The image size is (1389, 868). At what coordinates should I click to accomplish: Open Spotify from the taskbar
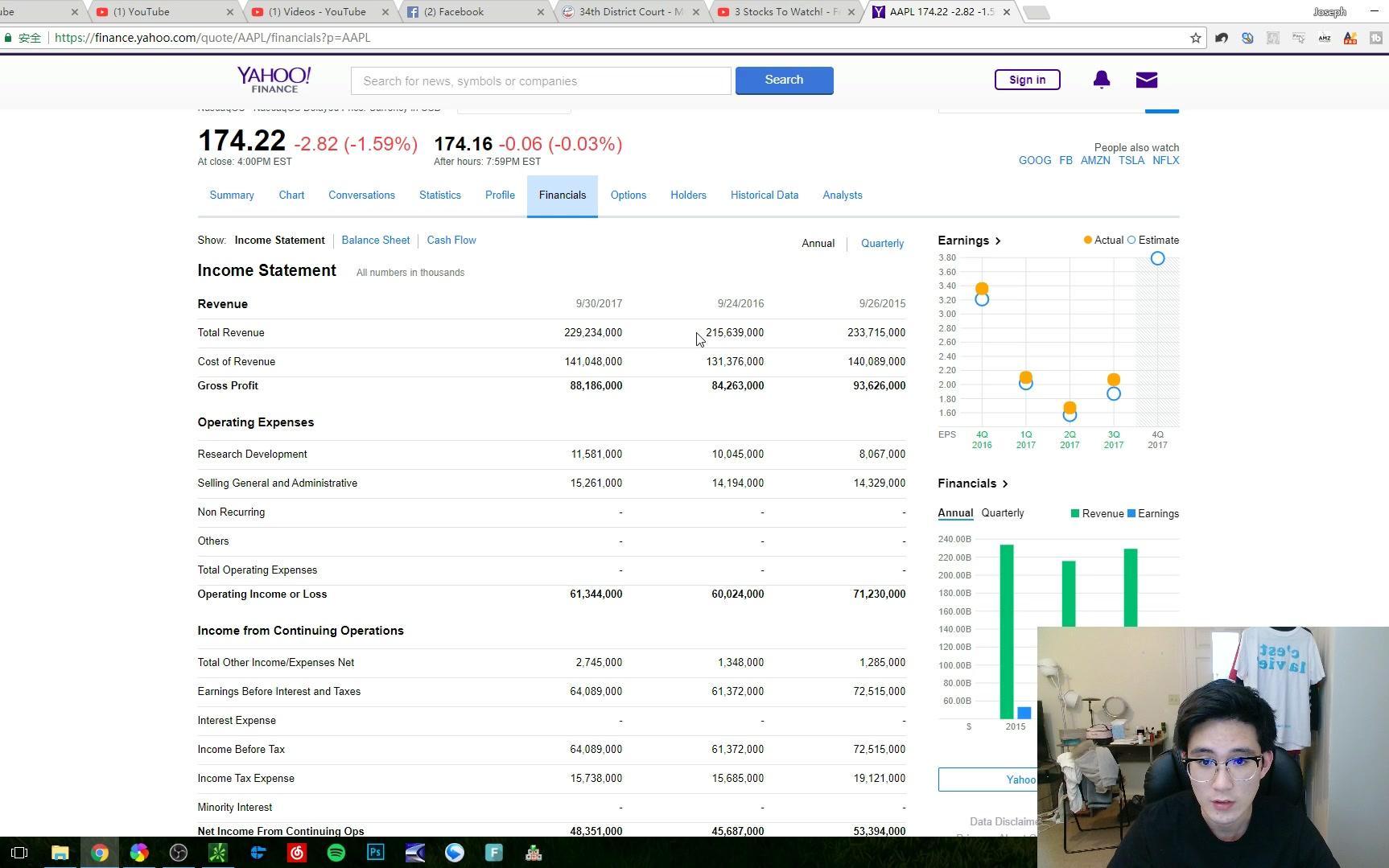click(x=336, y=853)
